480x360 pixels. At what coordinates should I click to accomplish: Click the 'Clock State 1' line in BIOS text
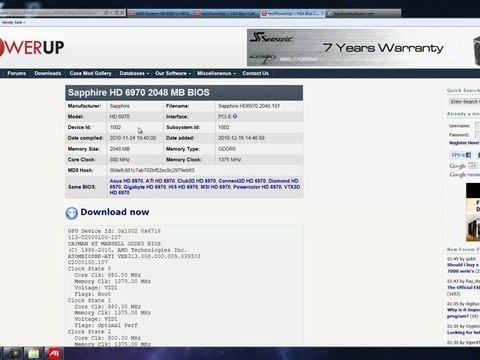tap(89, 300)
